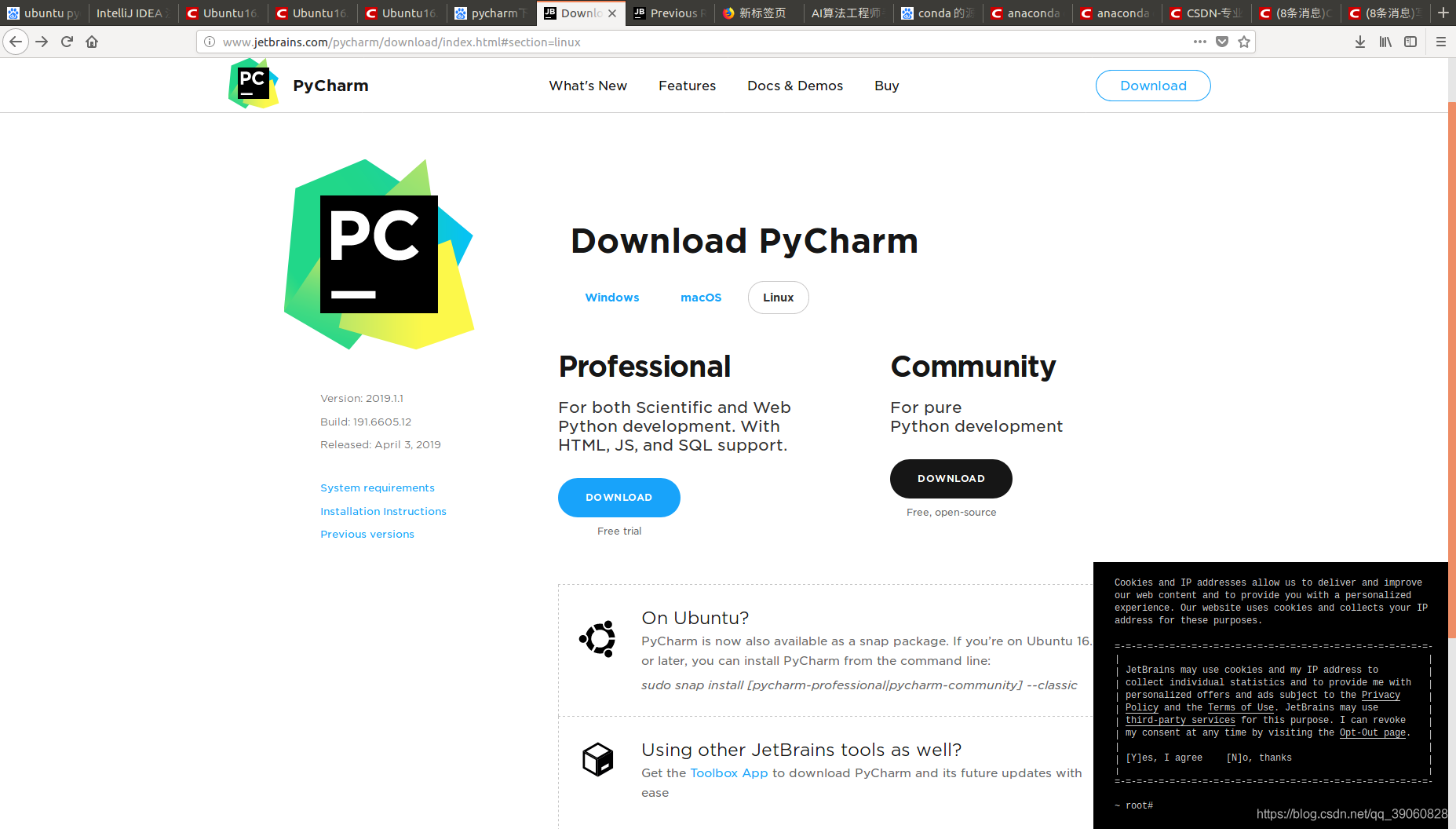Screen dimensions: 1456x829
Task: Open Previous versions link
Action: [367, 534]
